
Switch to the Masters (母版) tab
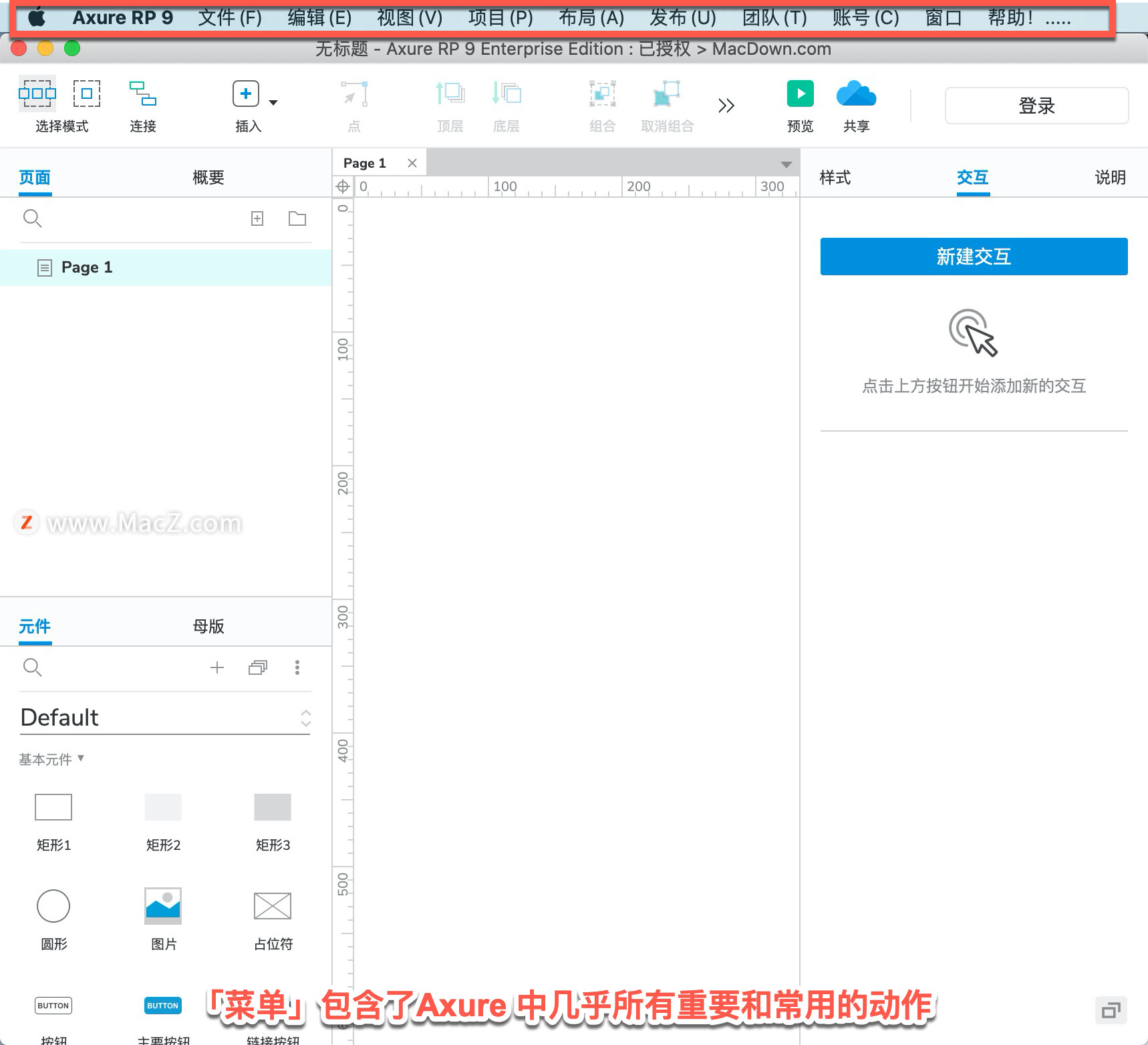[x=208, y=627]
